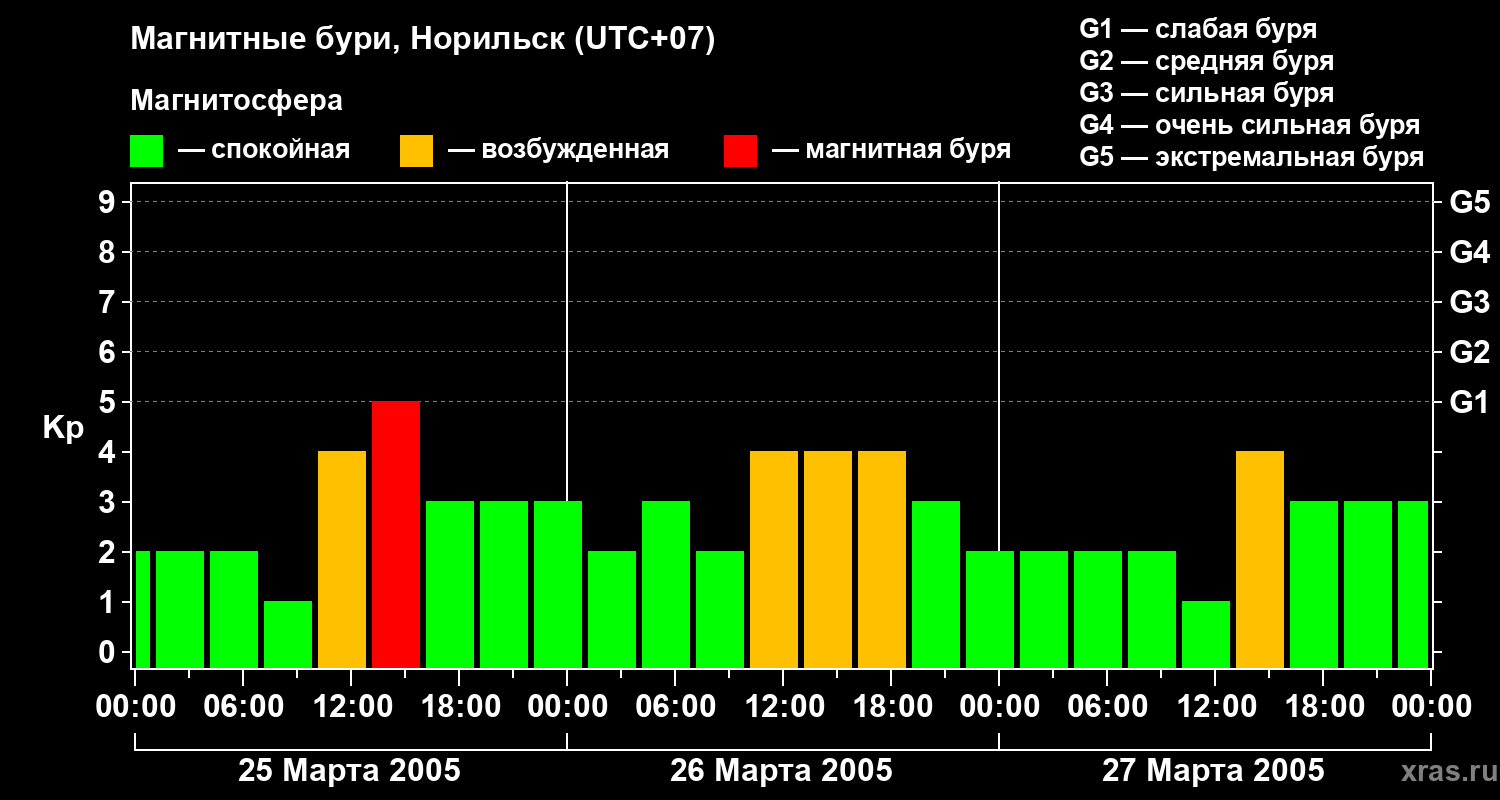Click the '— спокойная' legend label
The width and height of the screenshot is (1500, 800).
click(x=264, y=150)
